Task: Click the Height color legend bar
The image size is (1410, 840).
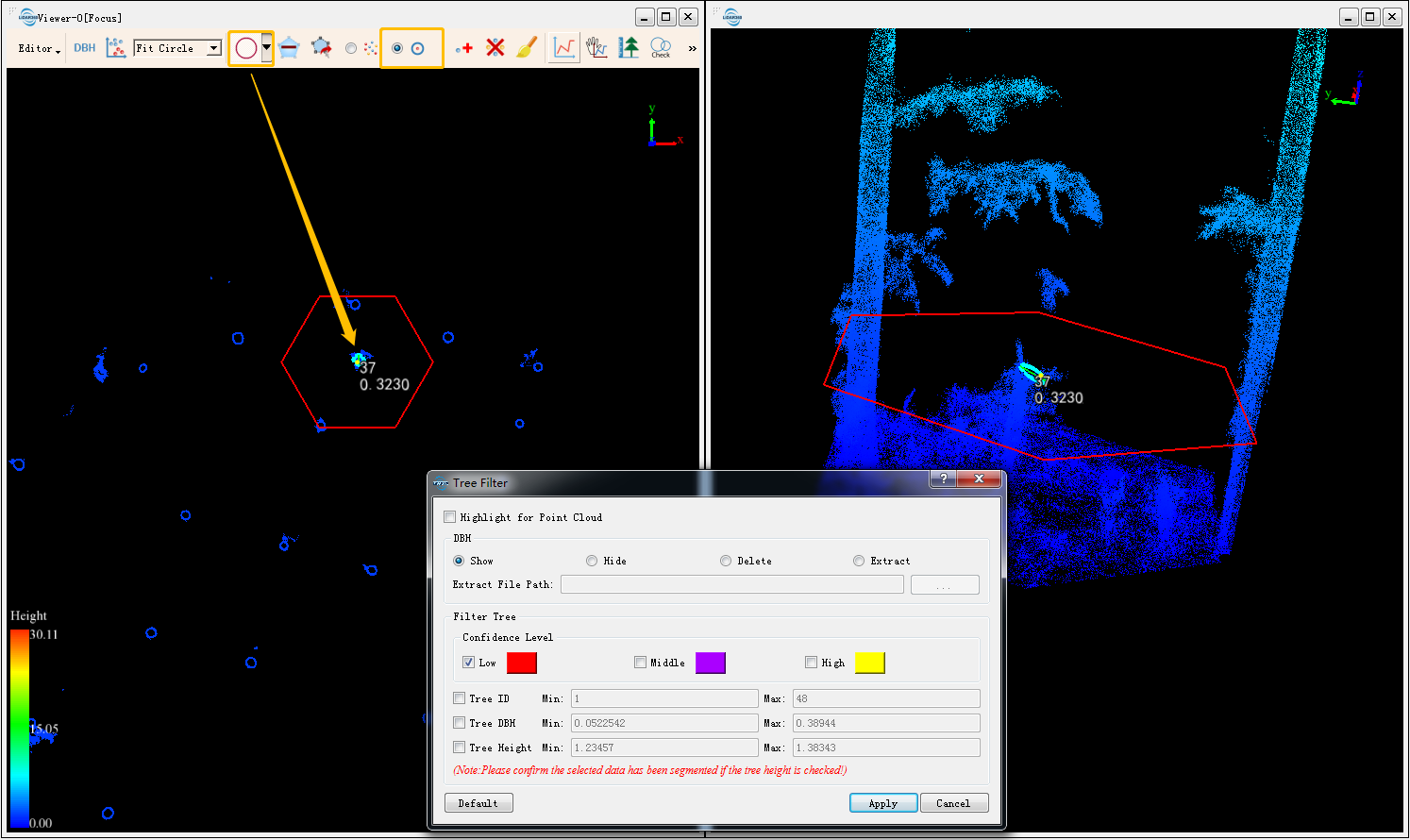Action: [x=20, y=729]
